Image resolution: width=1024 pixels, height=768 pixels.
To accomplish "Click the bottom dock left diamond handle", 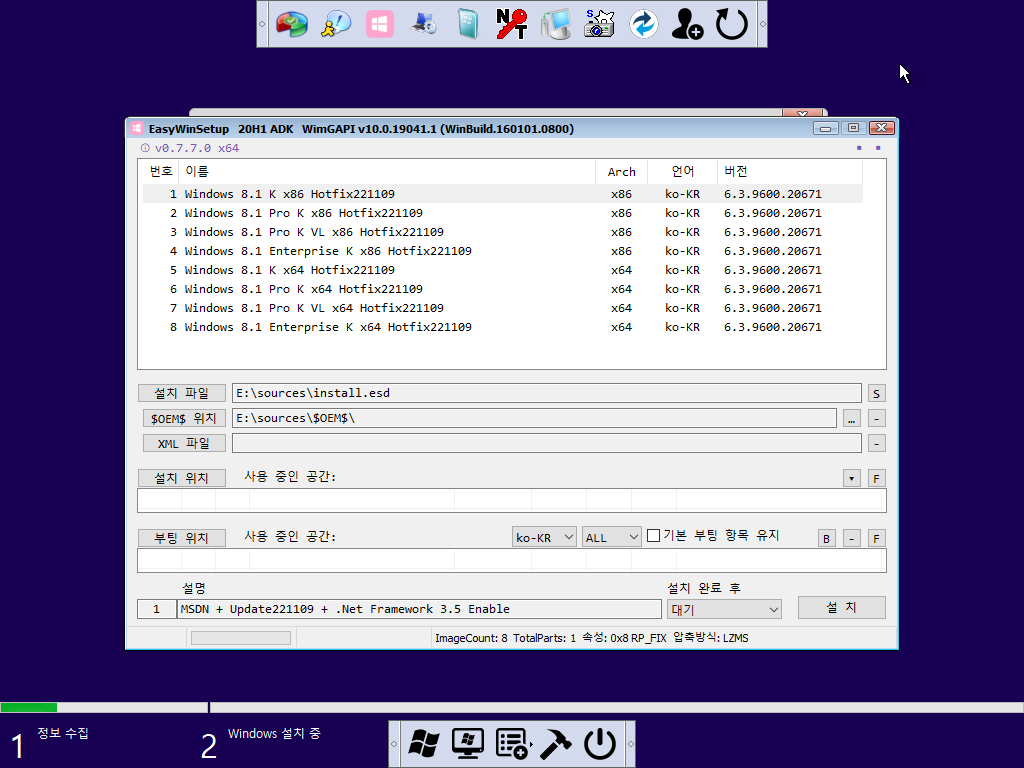I will pyautogui.click(x=394, y=744).
